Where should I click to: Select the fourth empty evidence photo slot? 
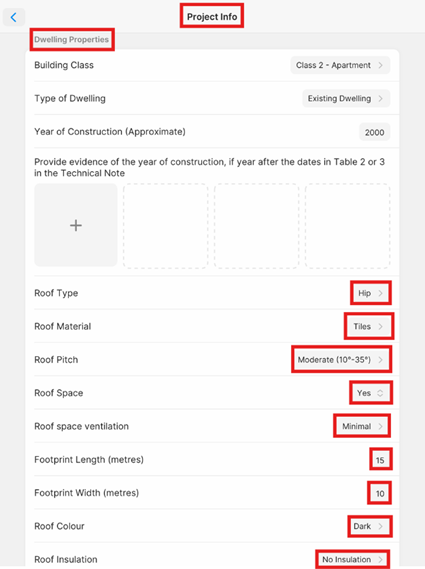348,226
